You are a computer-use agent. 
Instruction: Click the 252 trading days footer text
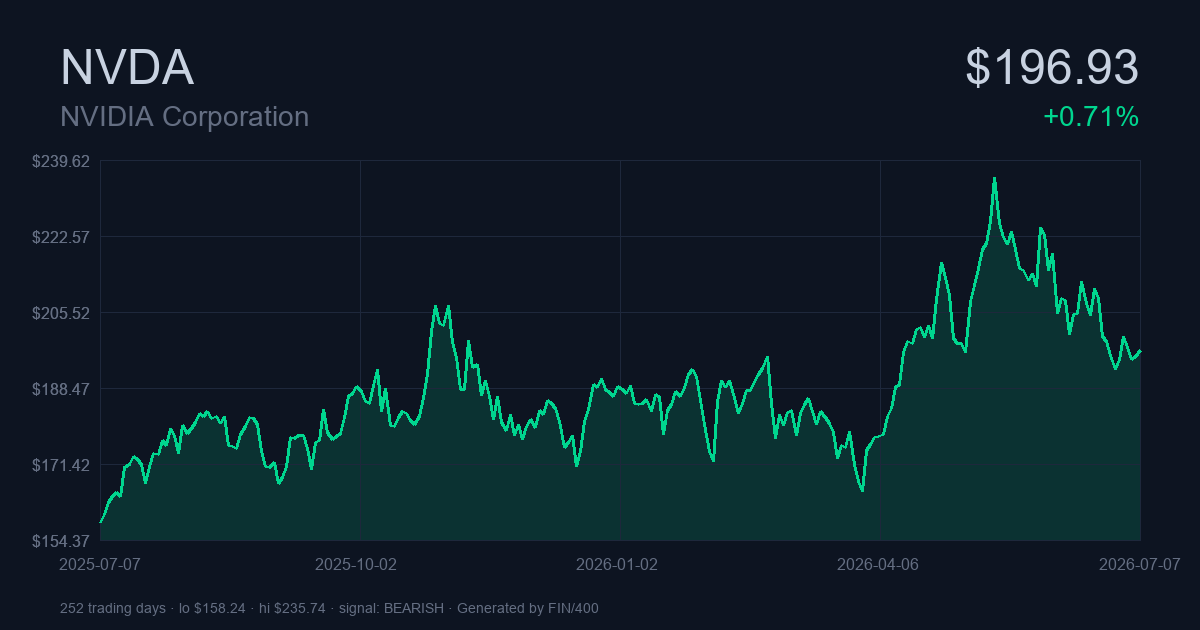point(113,608)
